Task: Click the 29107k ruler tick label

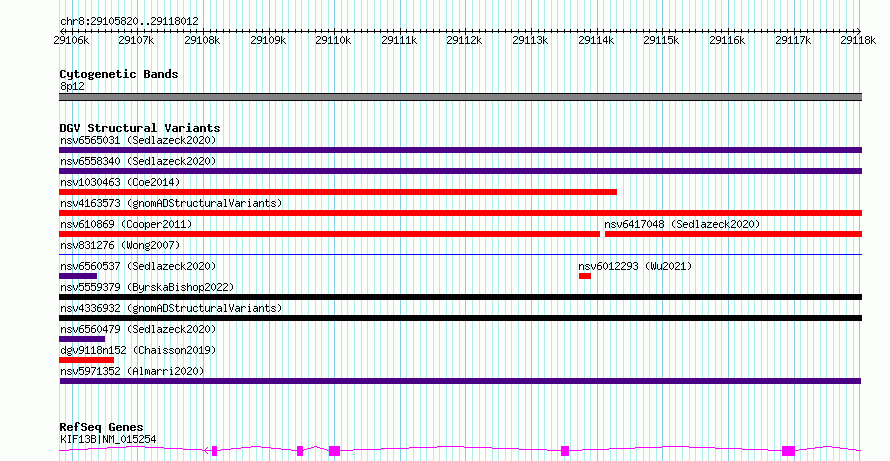Action: (x=137, y=40)
